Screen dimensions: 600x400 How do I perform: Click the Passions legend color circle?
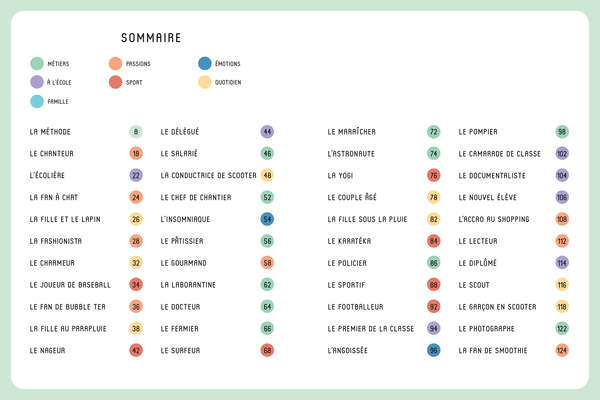116,63
